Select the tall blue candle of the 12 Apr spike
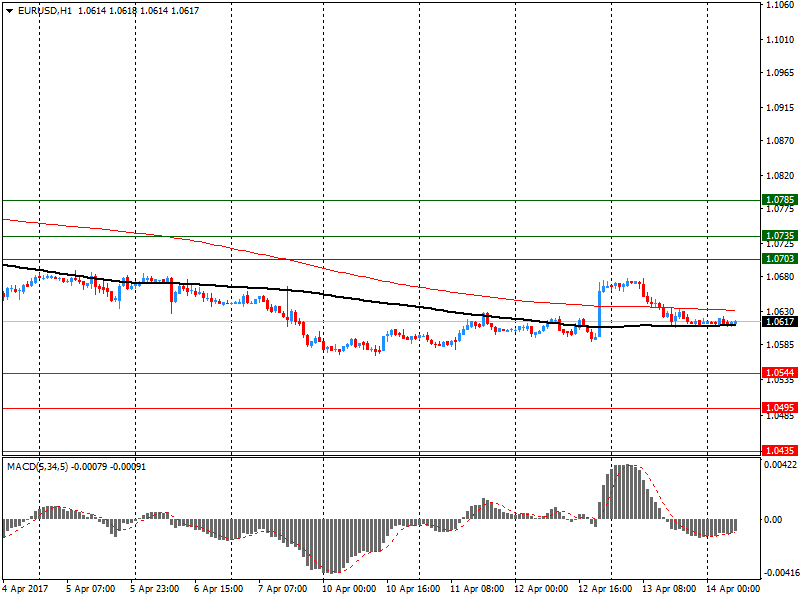 click(599, 309)
